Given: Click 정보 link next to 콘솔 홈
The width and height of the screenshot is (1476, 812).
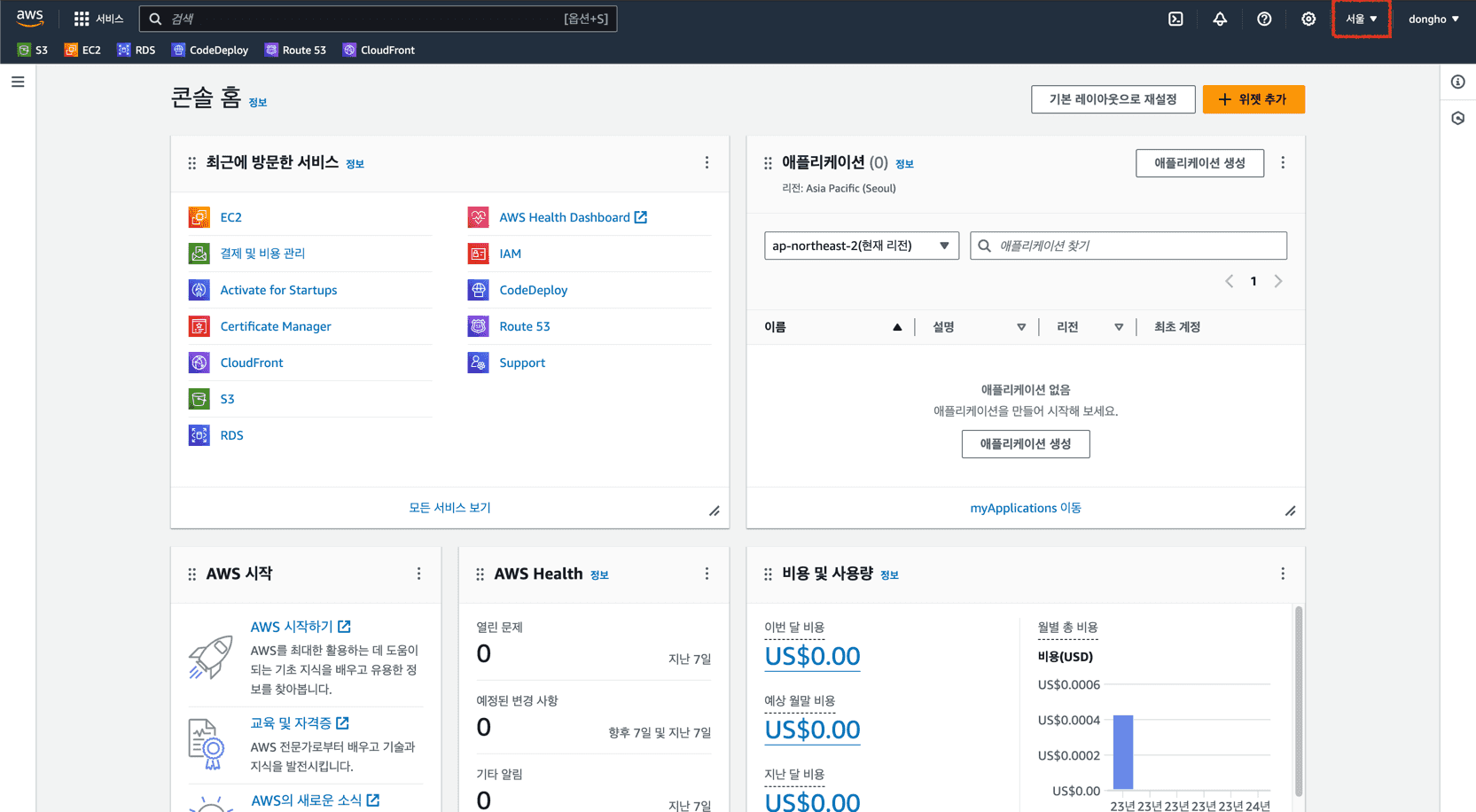Looking at the screenshot, I should pos(258,103).
